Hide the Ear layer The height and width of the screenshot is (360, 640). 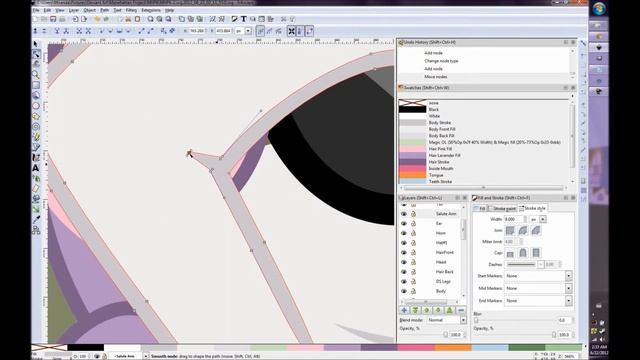click(404, 224)
